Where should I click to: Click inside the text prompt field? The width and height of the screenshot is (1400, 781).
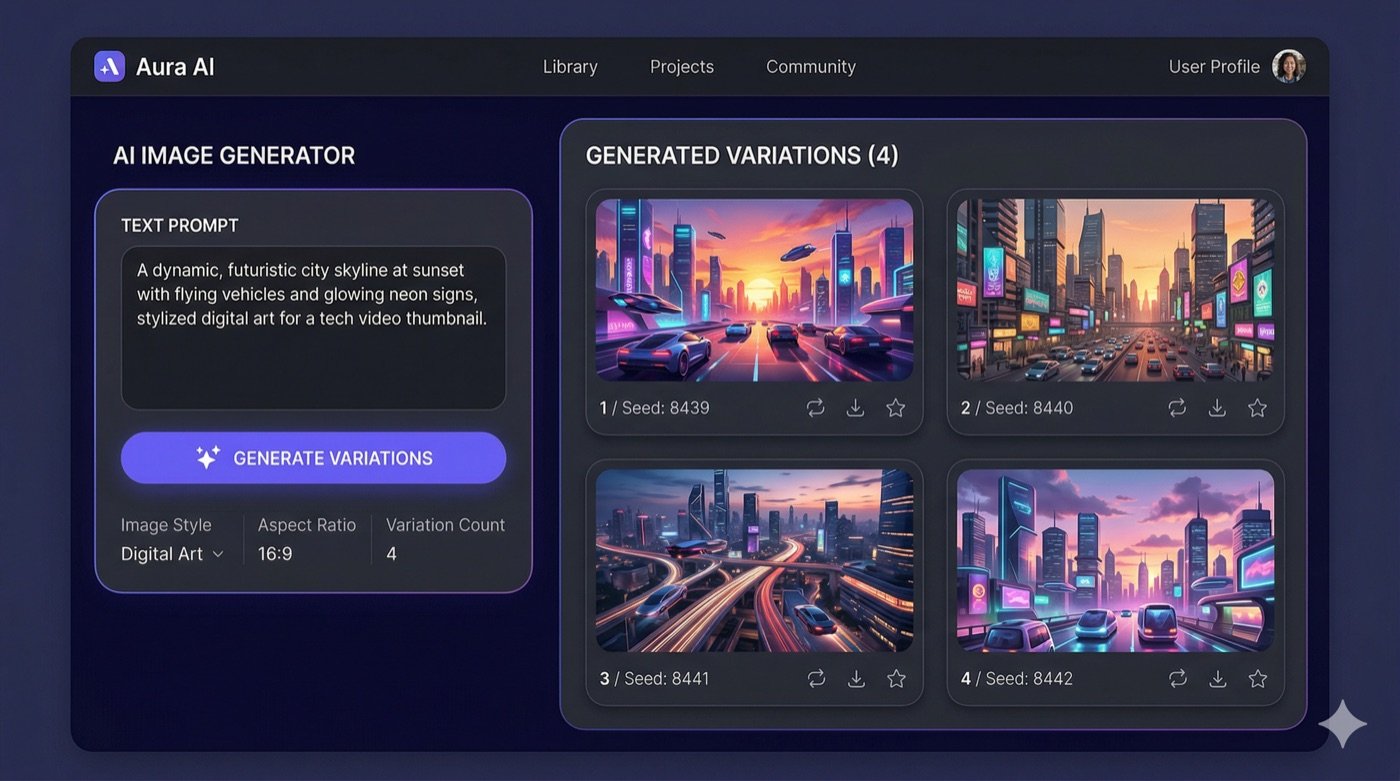click(313, 325)
